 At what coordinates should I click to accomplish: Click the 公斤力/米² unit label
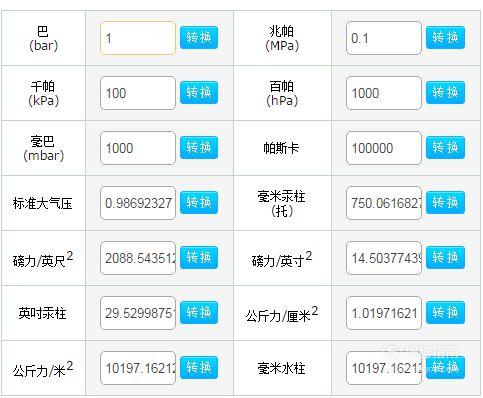coord(43,369)
